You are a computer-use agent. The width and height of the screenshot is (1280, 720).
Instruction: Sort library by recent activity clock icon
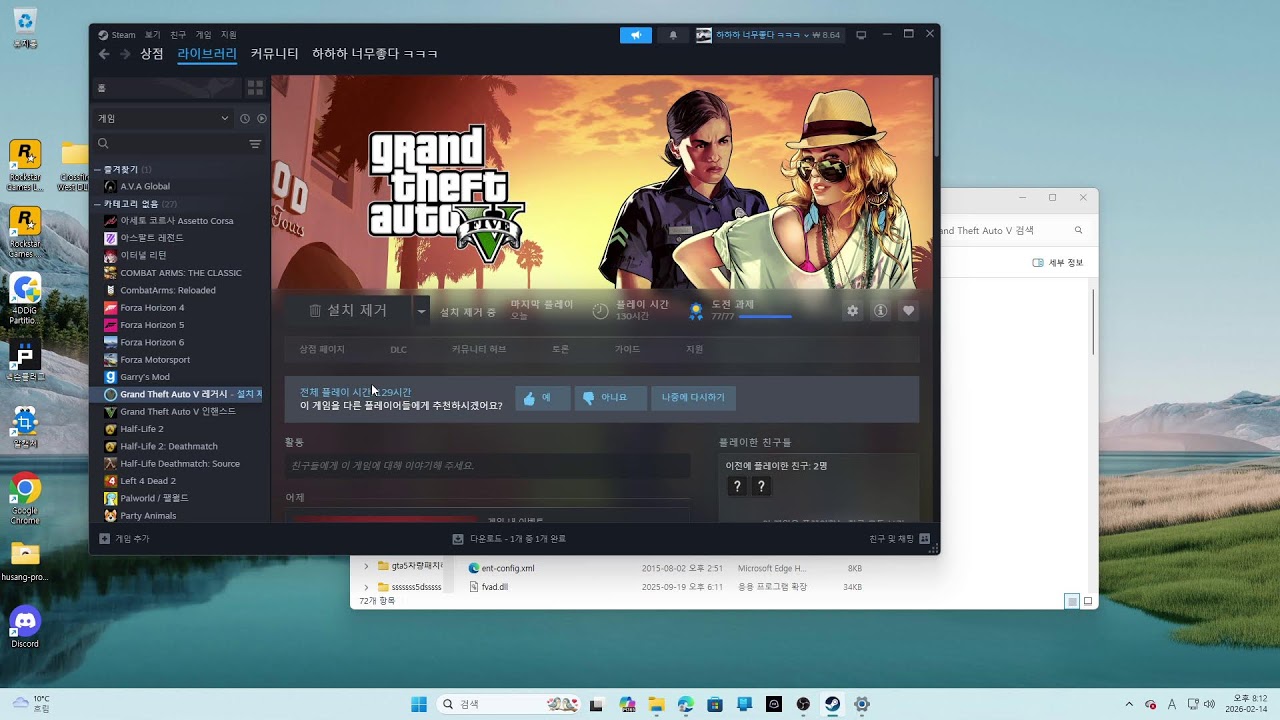click(x=244, y=118)
